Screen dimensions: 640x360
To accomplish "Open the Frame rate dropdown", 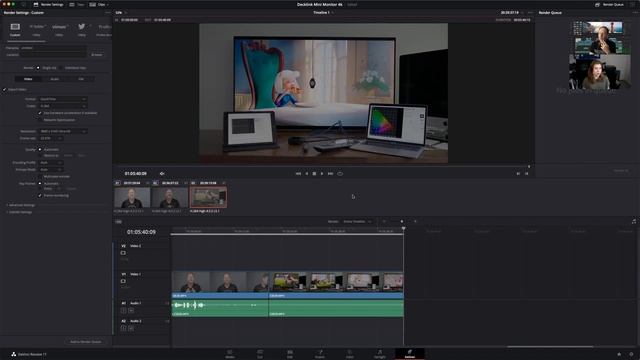I will coord(51,138).
